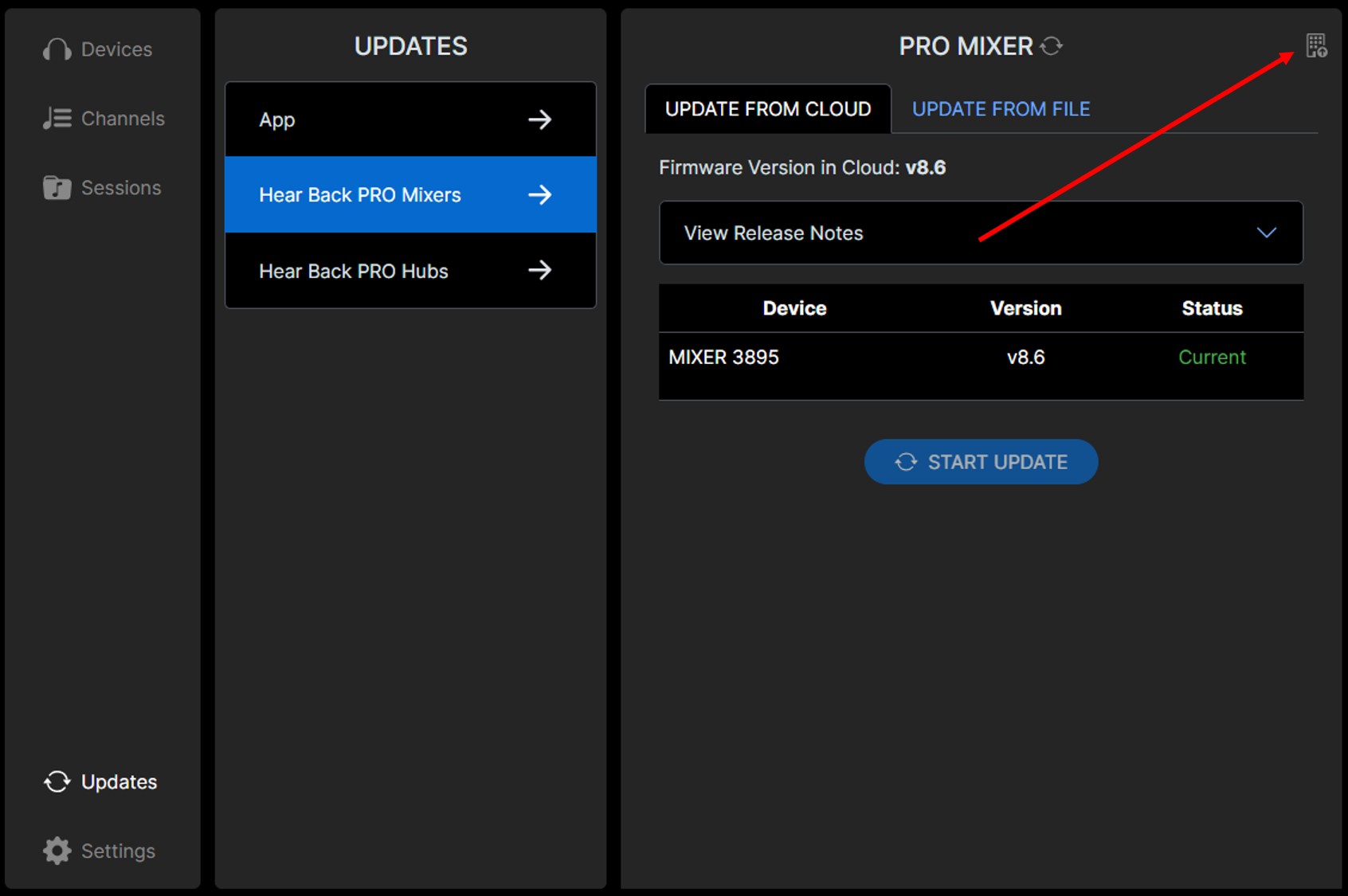Click the Status column header
Viewport: 1348px width, 896px height.
click(x=1212, y=308)
